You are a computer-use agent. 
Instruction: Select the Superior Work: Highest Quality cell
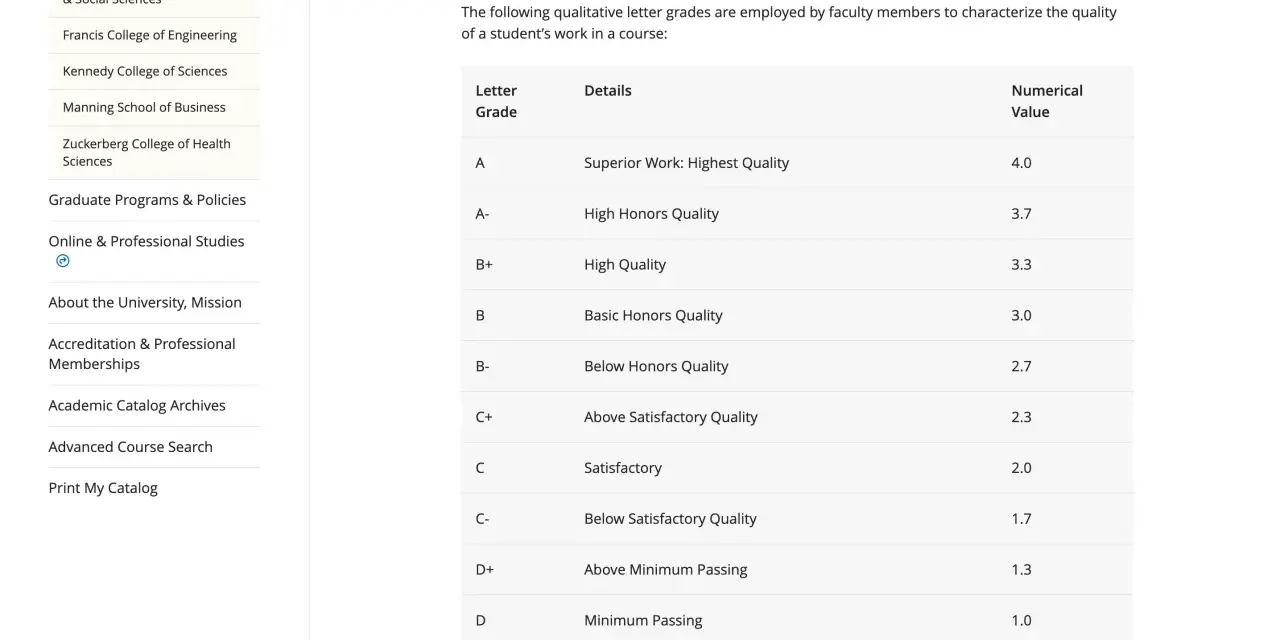(687, 163)
